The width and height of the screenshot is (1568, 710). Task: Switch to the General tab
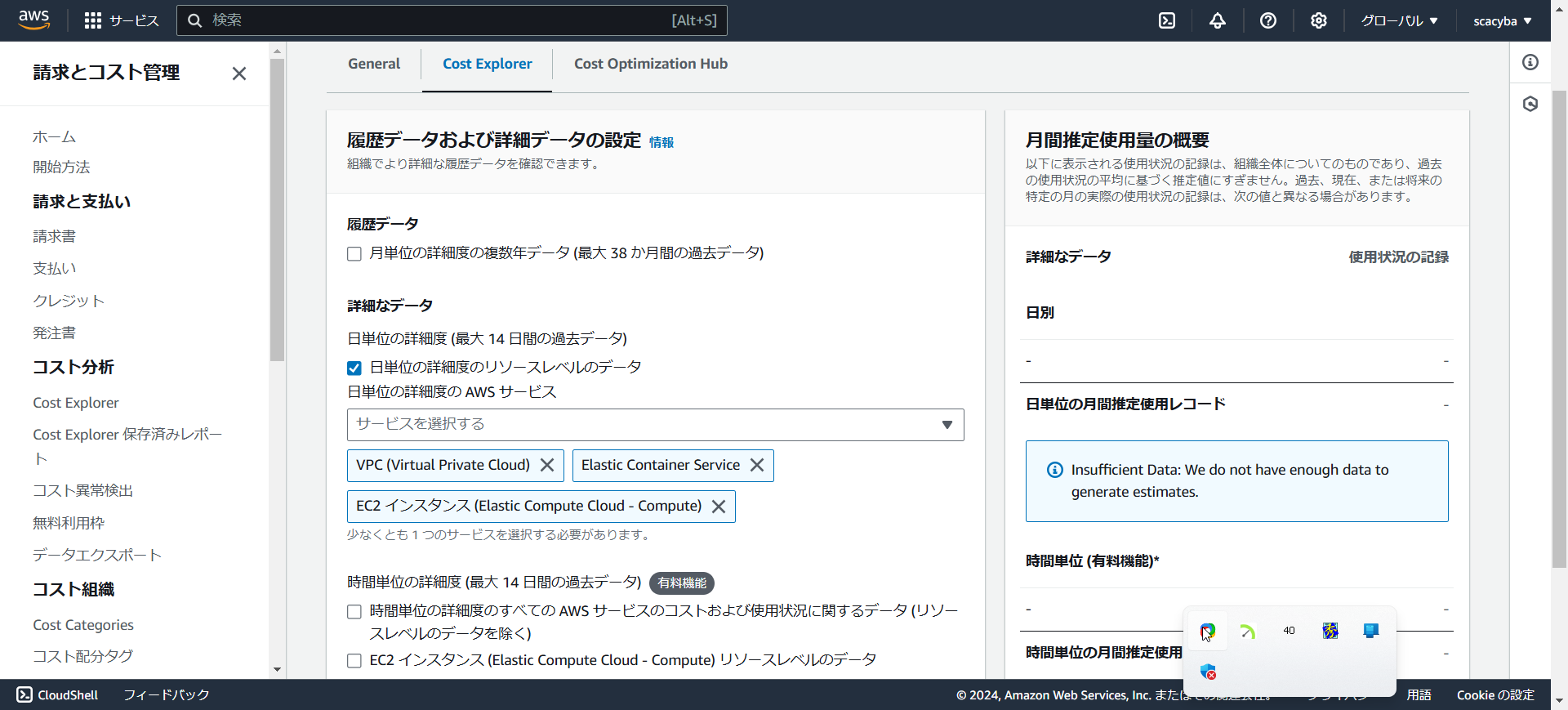click(x=374, y=64)
